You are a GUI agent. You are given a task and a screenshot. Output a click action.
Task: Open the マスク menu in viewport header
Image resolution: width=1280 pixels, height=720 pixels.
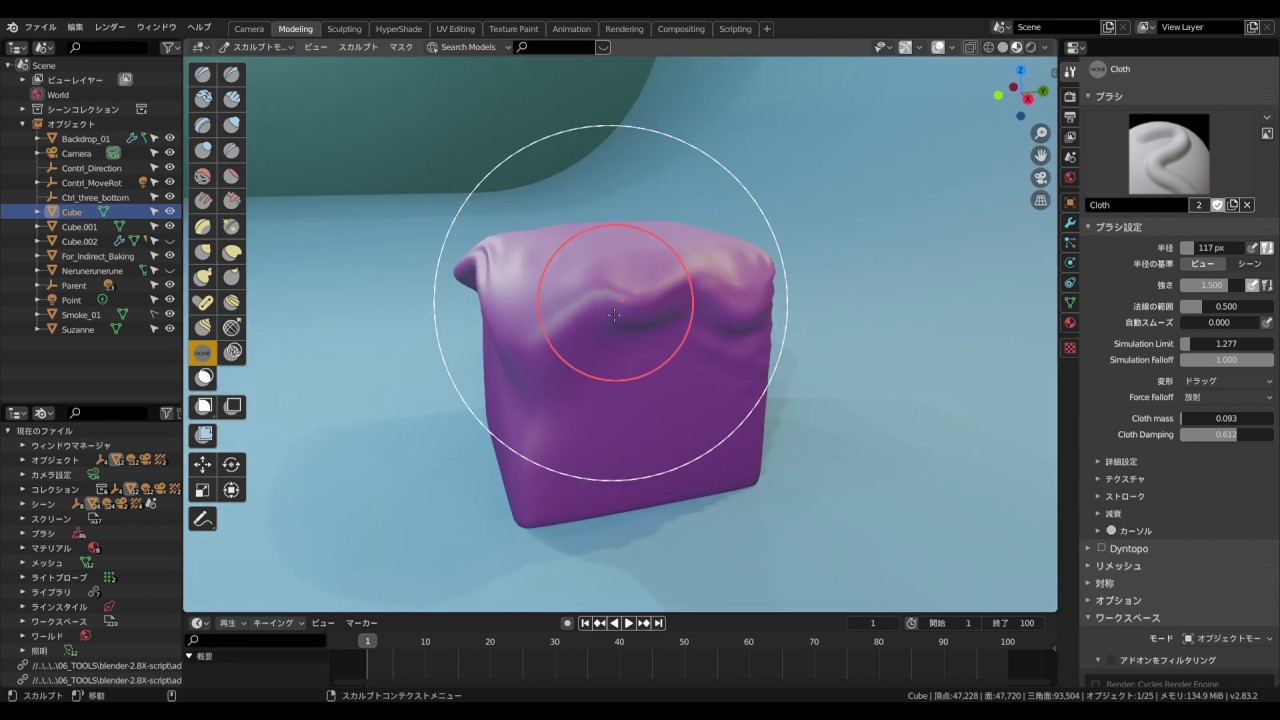[x=401, y=47]
